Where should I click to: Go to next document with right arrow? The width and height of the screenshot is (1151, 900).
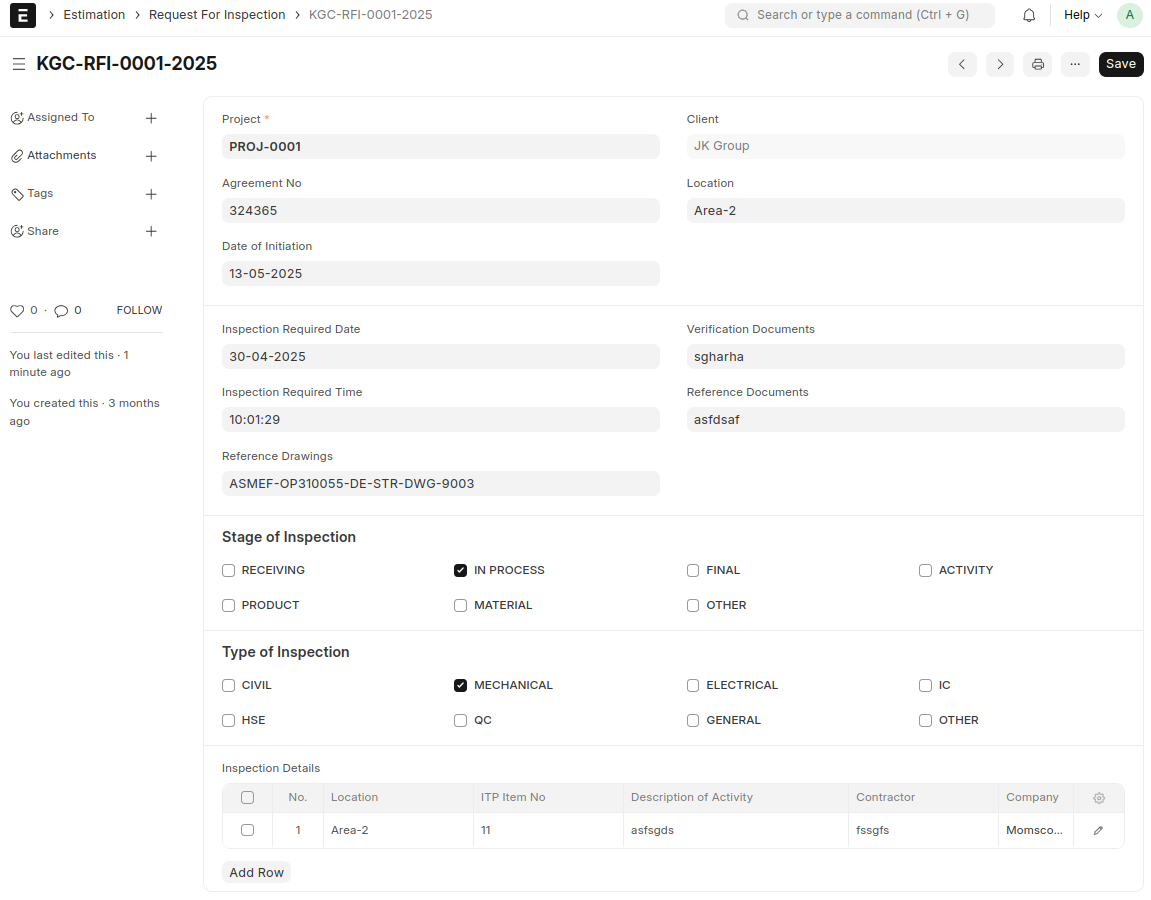click(999, 64)
